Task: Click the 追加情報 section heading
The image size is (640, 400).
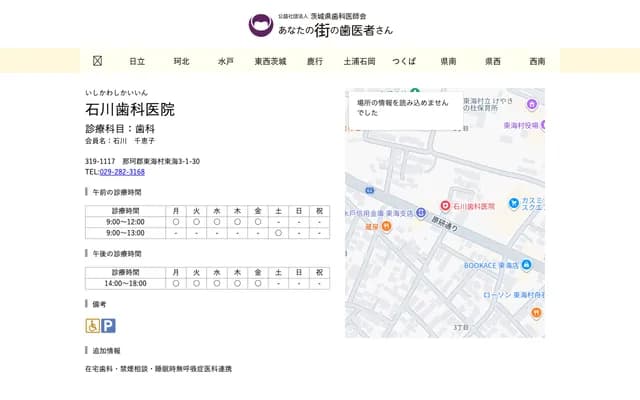Action: [x=106, y=351]
